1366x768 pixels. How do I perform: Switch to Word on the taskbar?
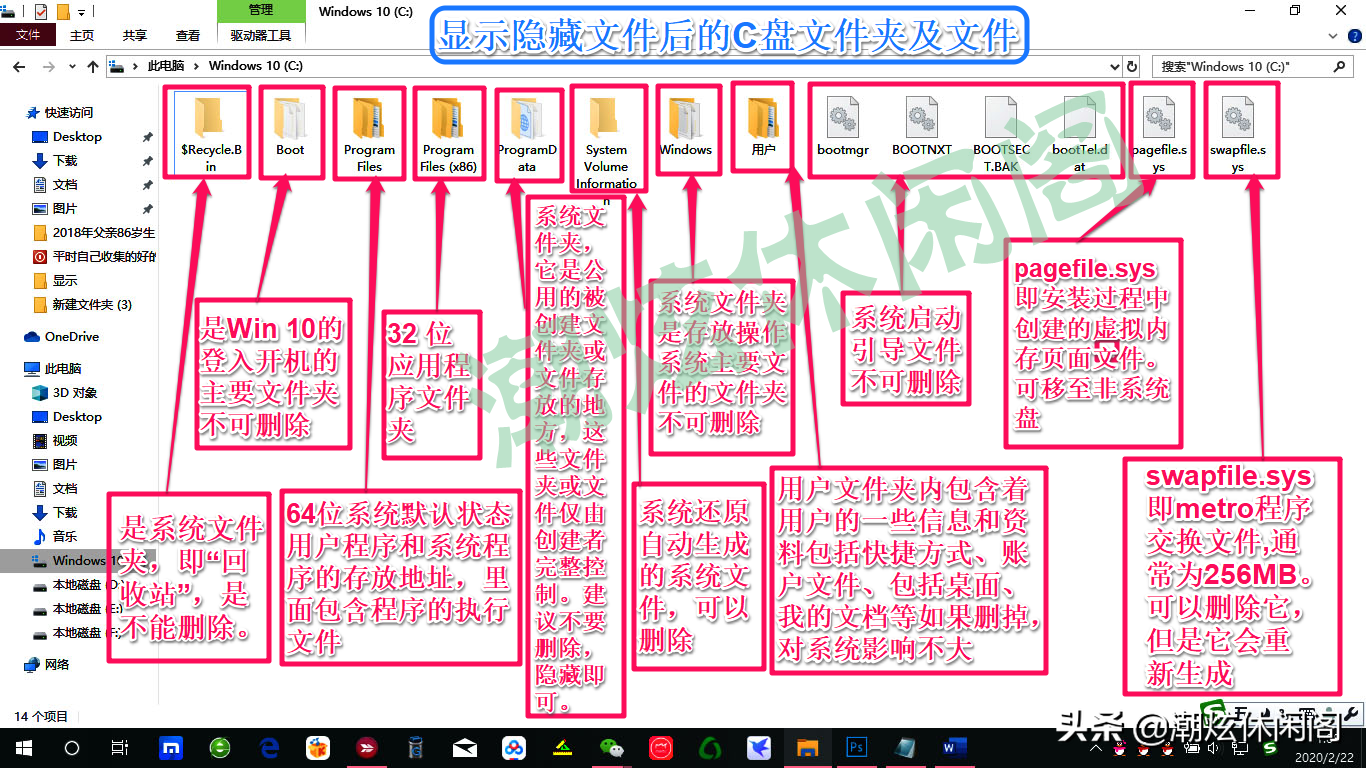(x=954, y=748)
